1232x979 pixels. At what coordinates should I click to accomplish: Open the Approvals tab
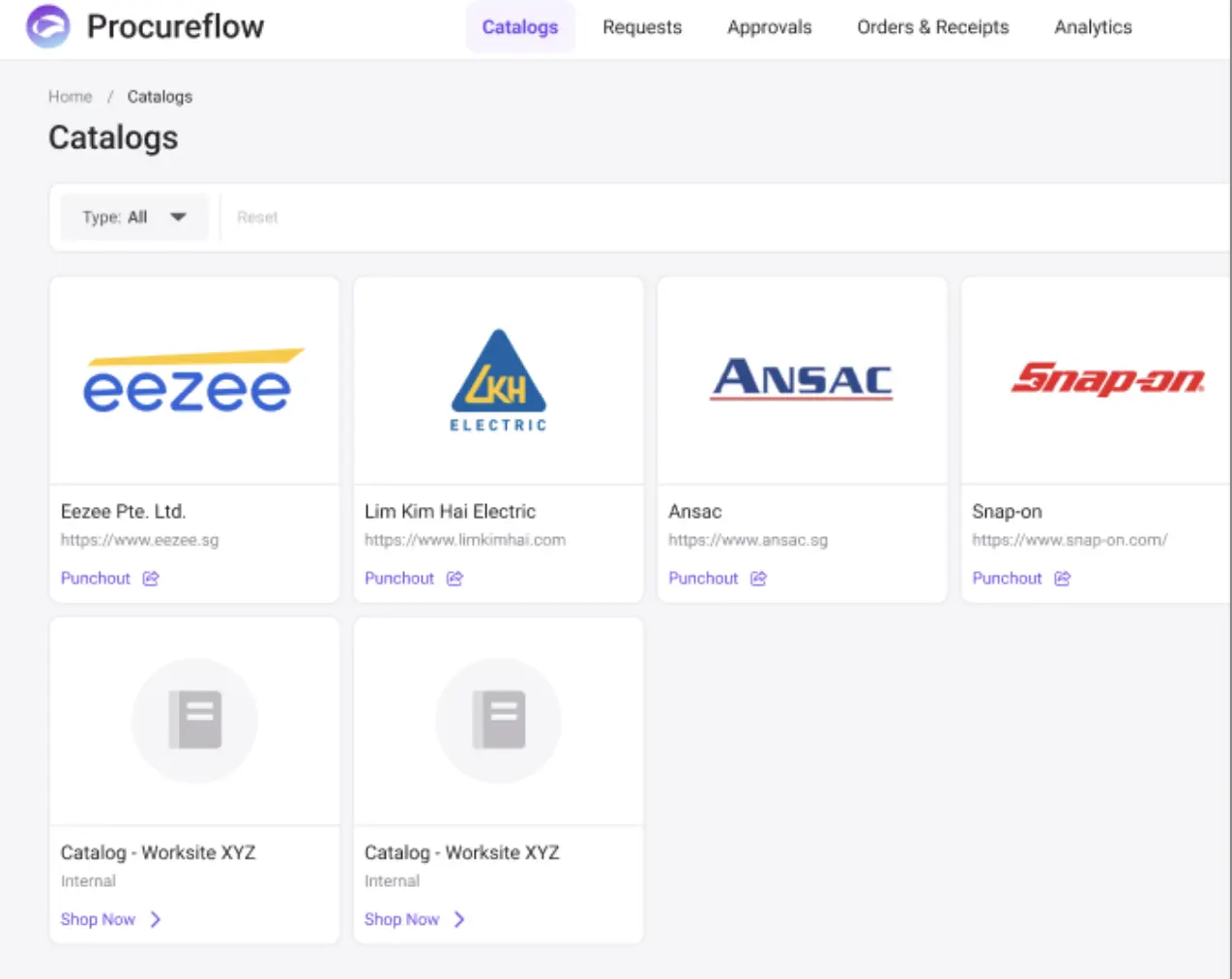[x=769, y=27]
